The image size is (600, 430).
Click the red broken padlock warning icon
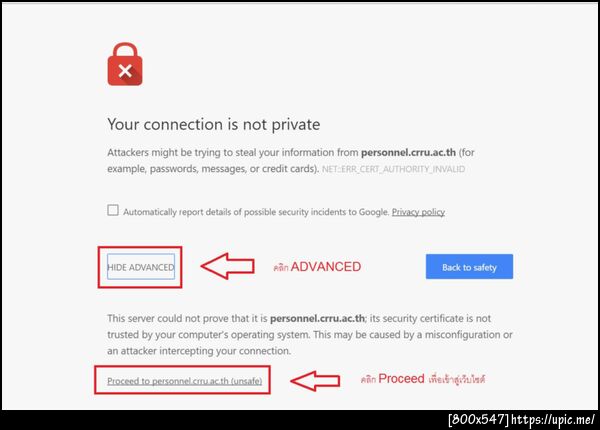click(125, 66)
